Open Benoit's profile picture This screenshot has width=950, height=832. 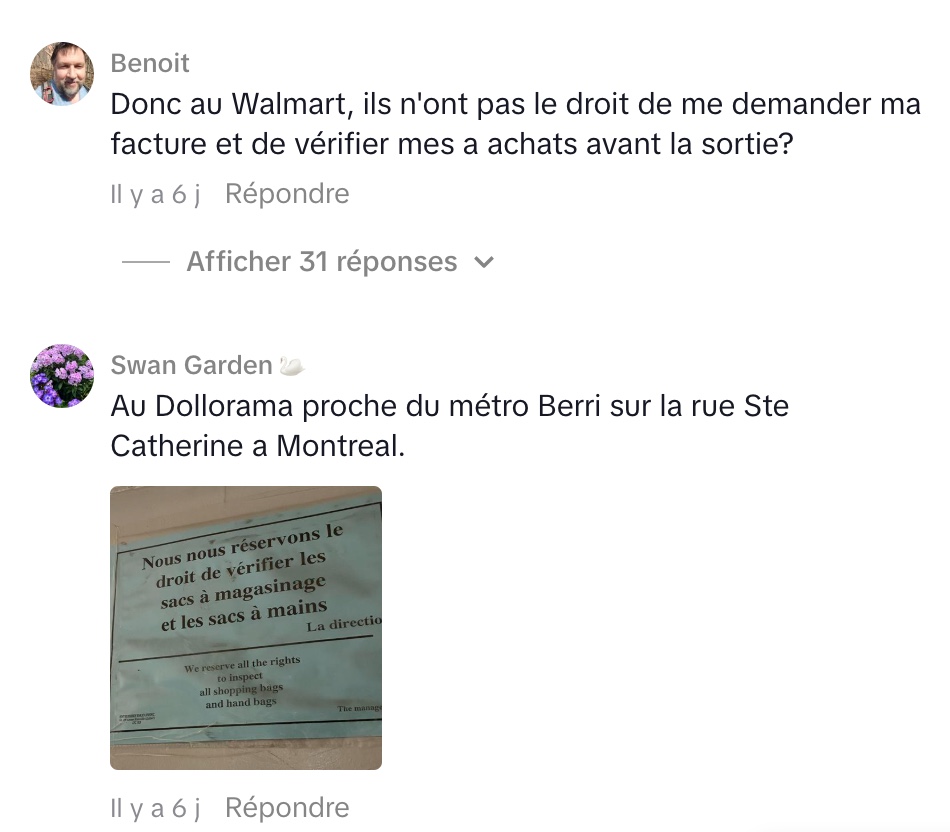[x=62, y=73]
